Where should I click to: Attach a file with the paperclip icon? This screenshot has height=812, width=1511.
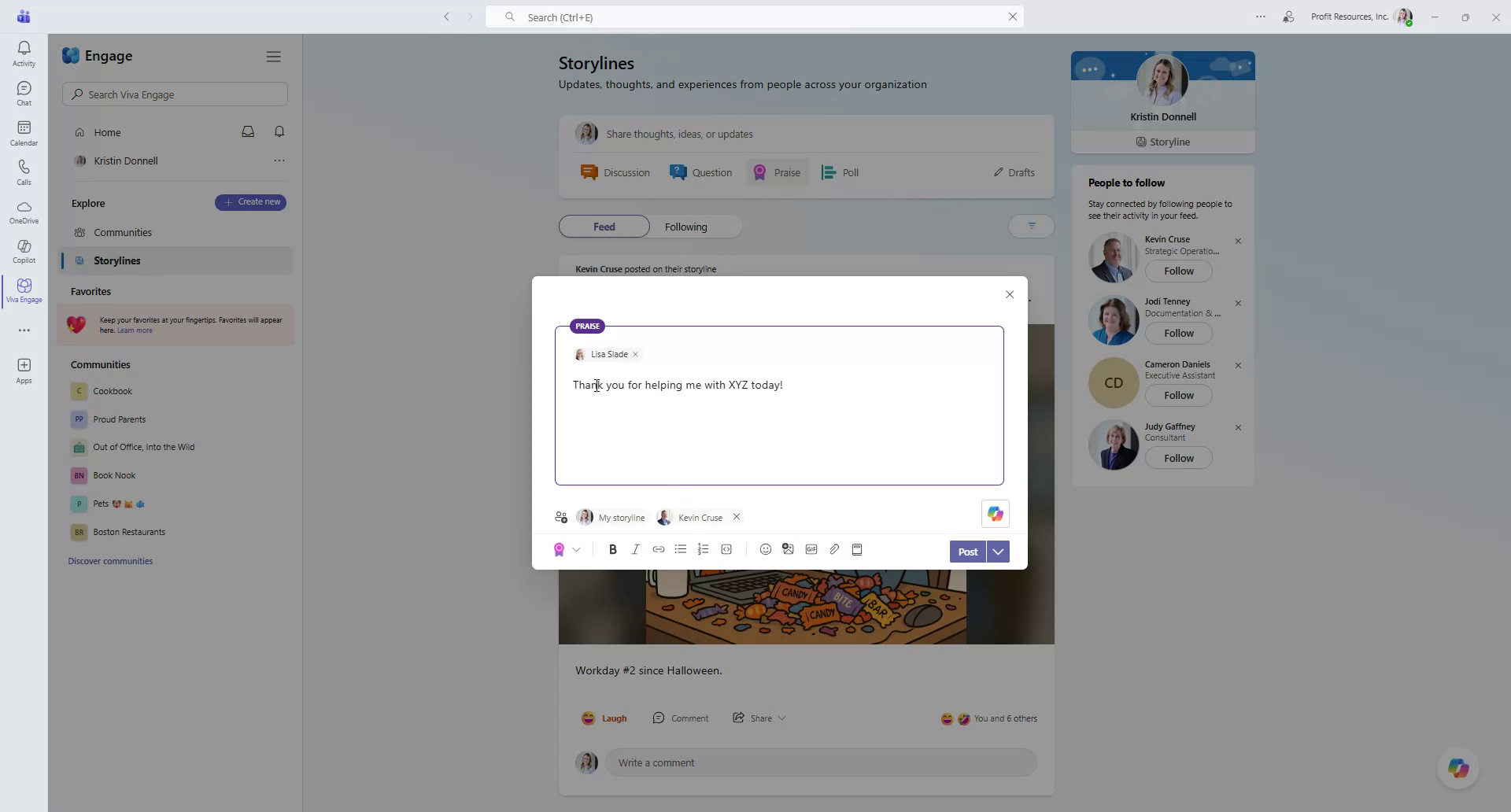point(835,549)
